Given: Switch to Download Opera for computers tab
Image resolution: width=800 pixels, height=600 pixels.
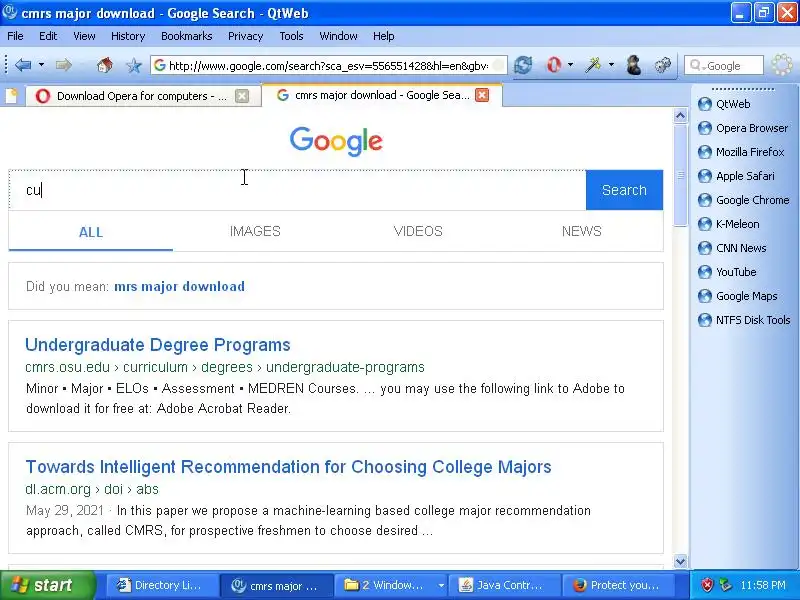Looking at the screenshot, I should [x=142, y=96].
